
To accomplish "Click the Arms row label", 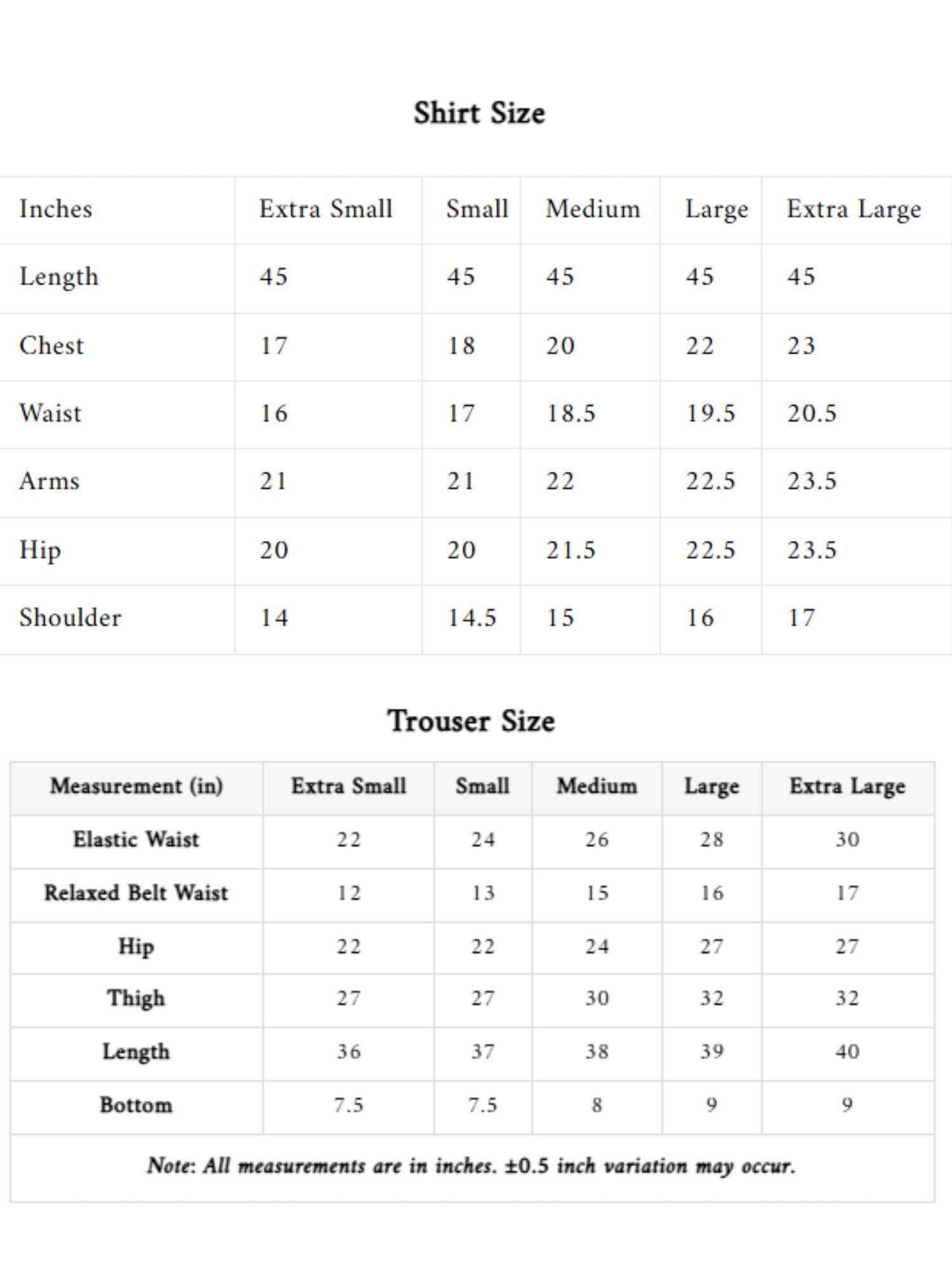I will pyautogui.click(x=50, y=481).
